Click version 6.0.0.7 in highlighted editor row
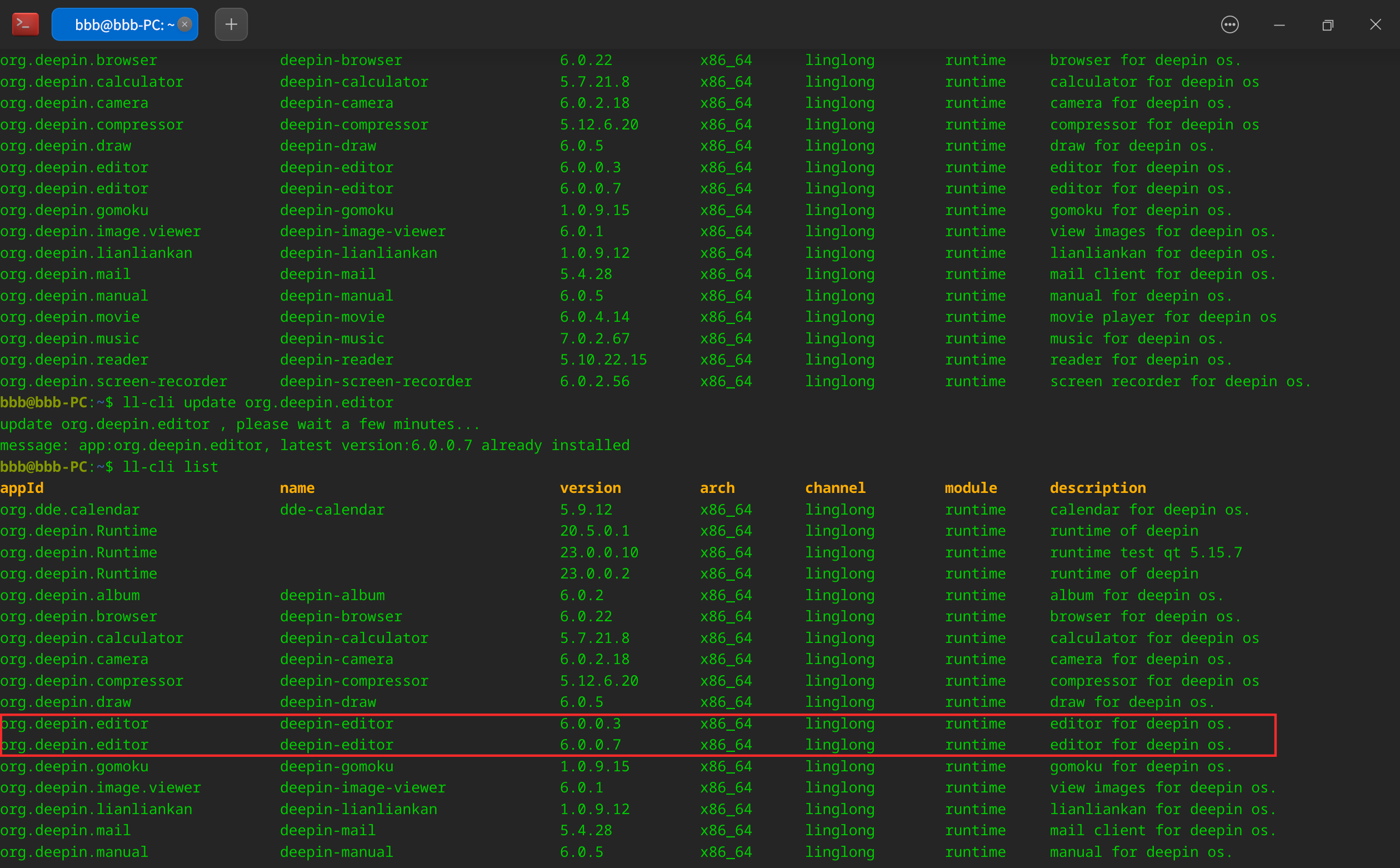 tap(590, 745)
